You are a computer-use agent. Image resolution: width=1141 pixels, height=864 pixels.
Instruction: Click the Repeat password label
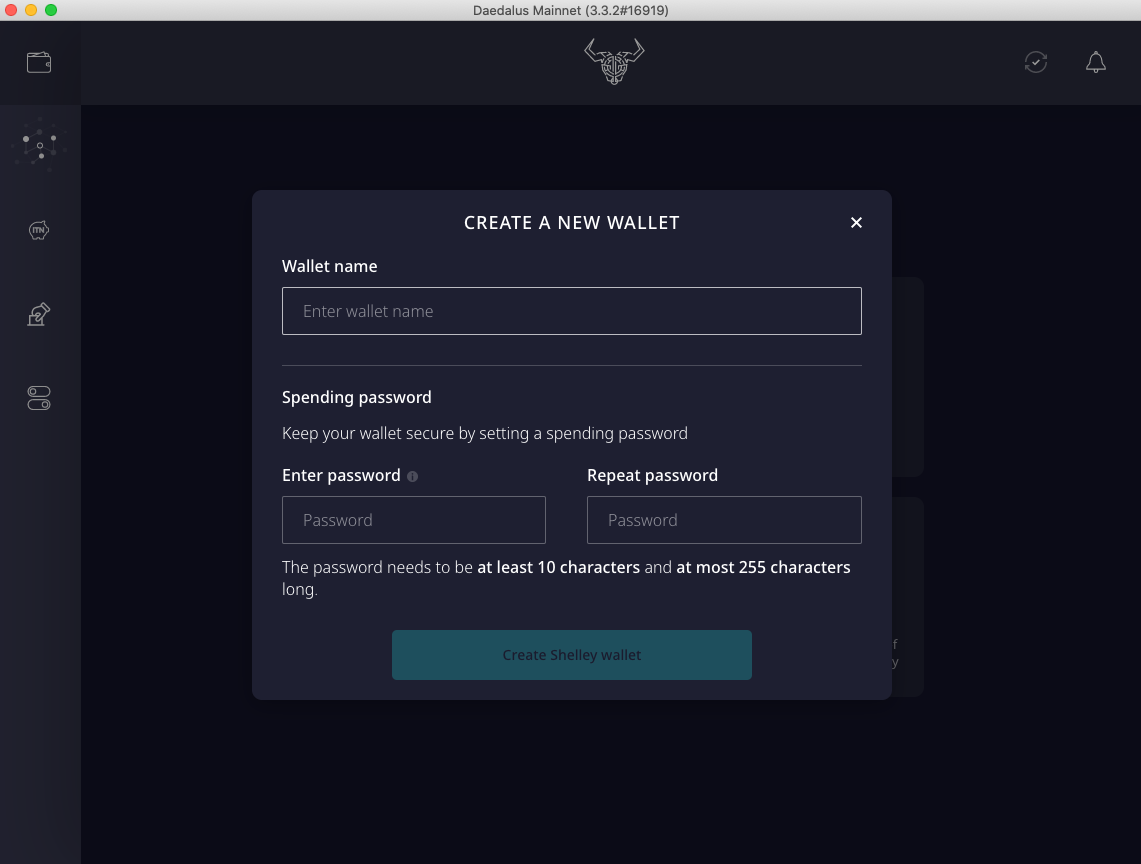point(653,475)
